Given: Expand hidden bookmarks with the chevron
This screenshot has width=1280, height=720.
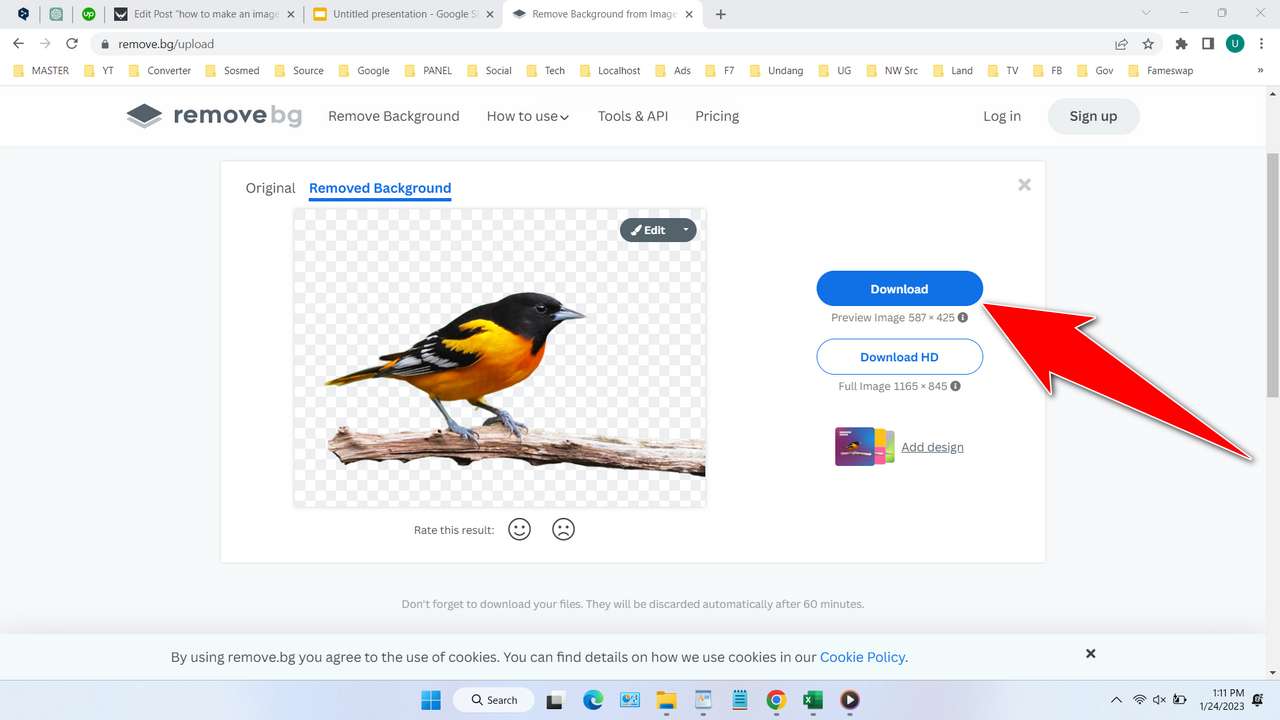Looking at the screenshot, I should pos(1259,70).
